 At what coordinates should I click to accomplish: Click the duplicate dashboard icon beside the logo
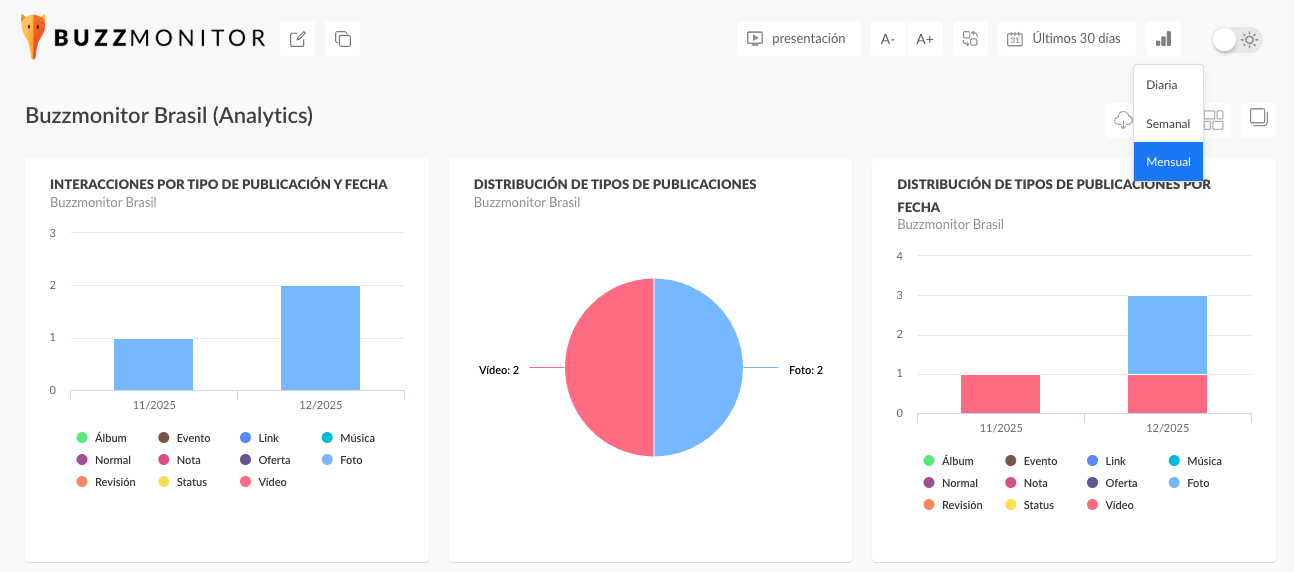(342, 39)
